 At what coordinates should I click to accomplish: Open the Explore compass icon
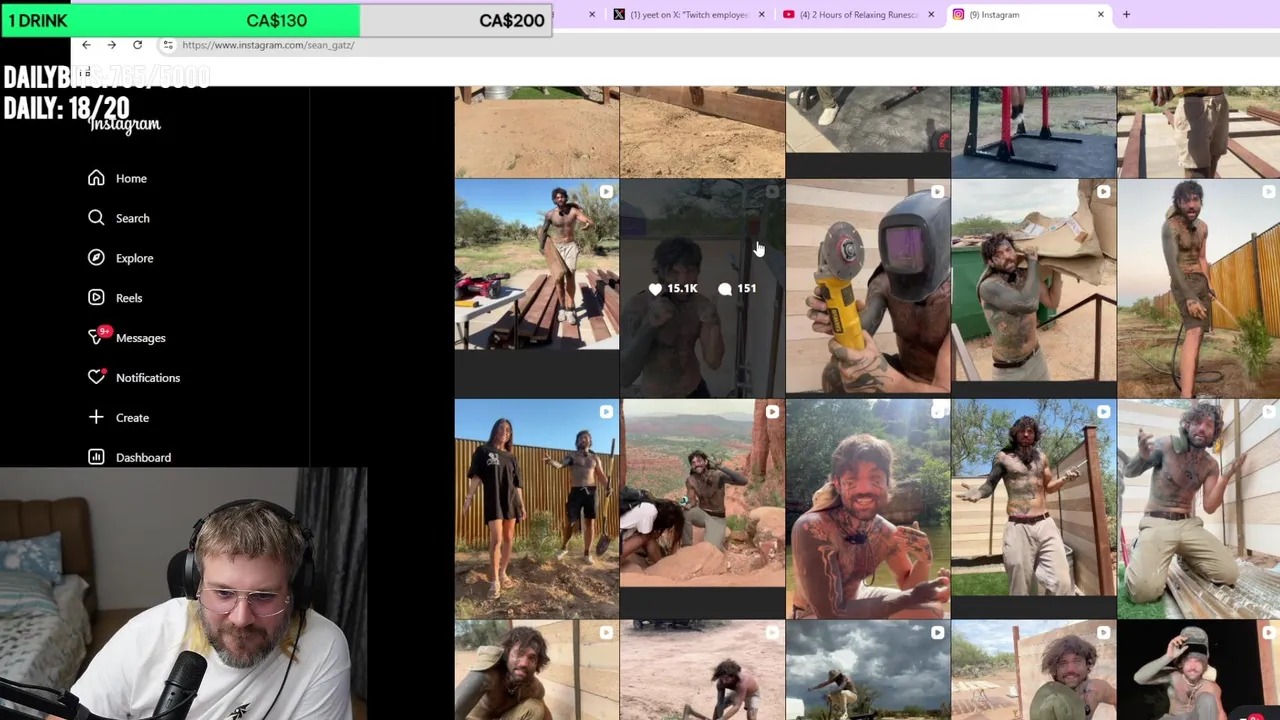click(x=96, y=258)
